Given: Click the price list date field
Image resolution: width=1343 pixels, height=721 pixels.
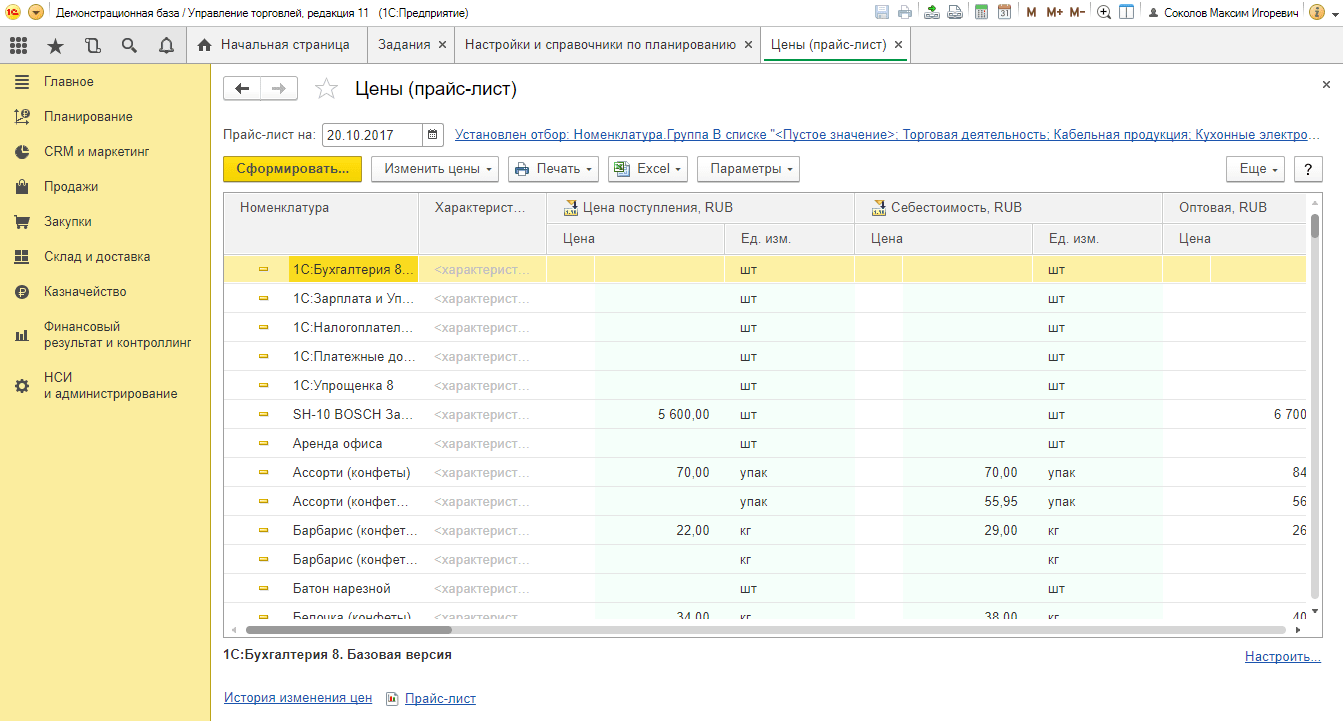Looking at the screenshot, I should tap(372, 134).
